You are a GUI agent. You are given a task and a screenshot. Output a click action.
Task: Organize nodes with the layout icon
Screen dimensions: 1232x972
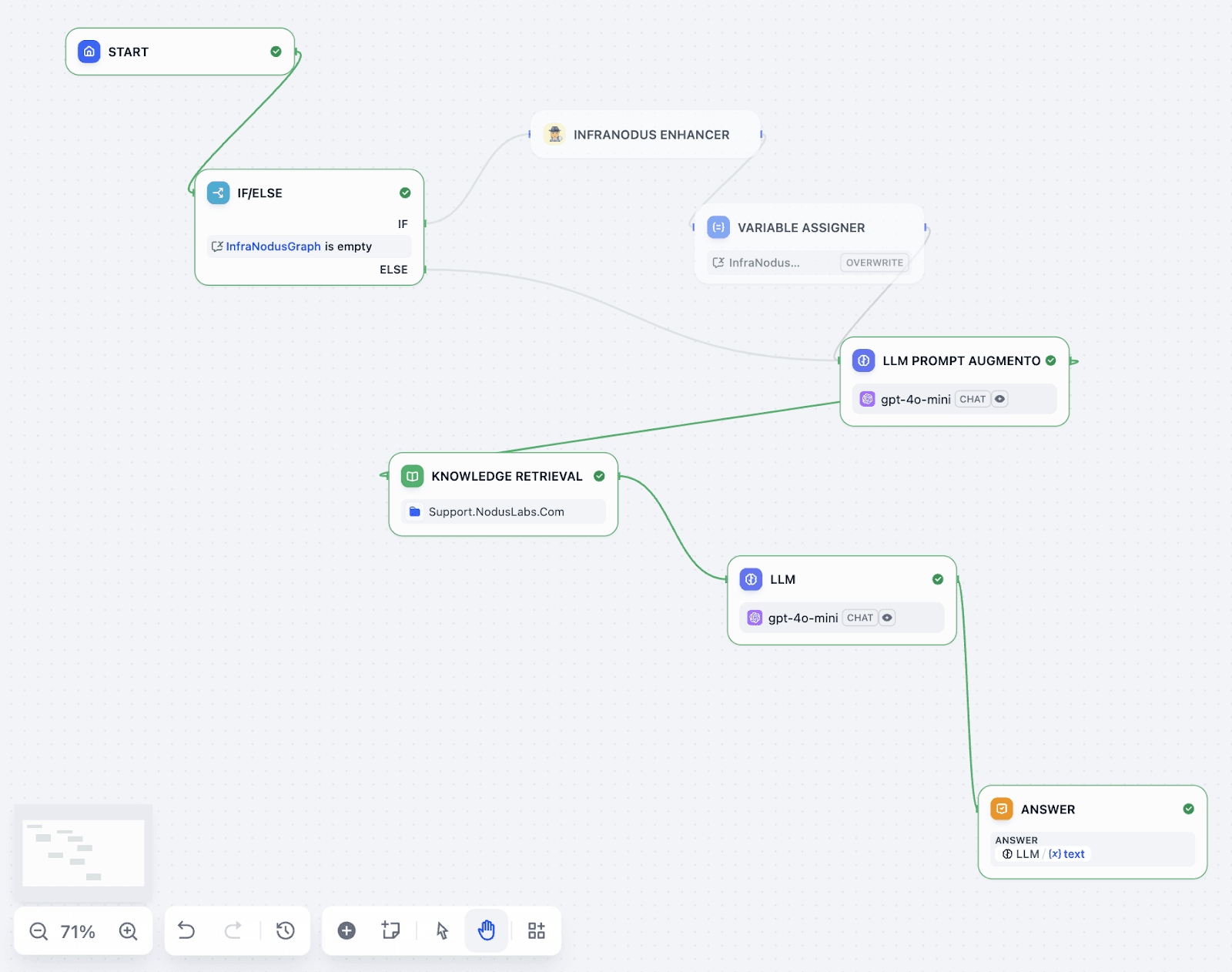tap(536, 930)
